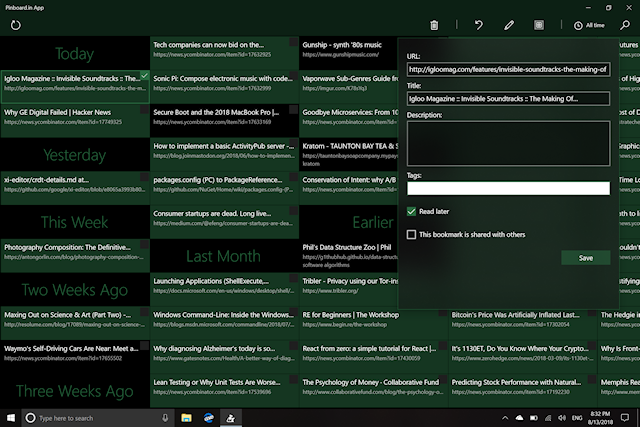Tick the Tech companies can now bid checkbox
This screenshot has width=640, height=427.
(293, 42)
